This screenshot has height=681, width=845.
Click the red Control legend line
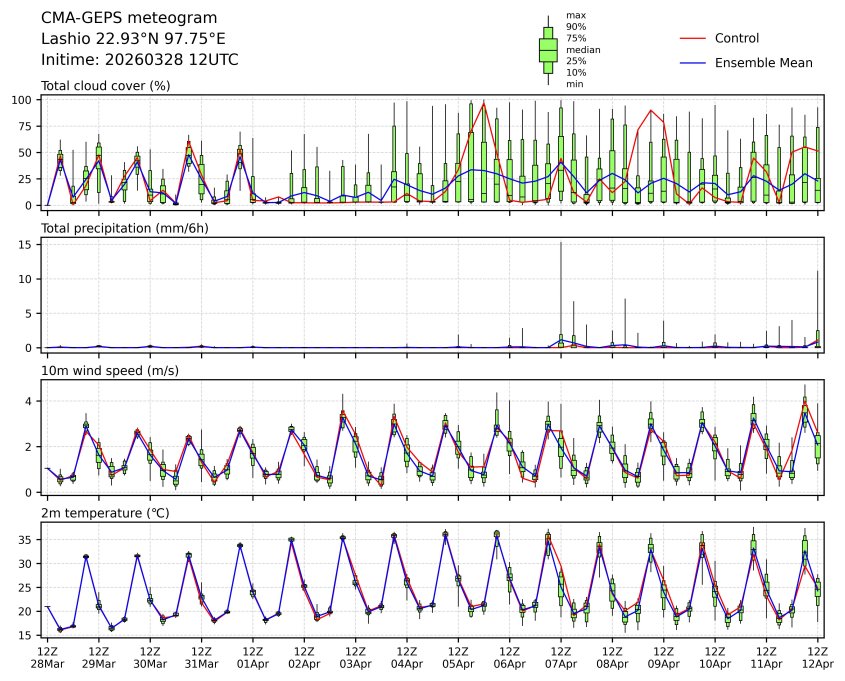(x=693, y=38)
